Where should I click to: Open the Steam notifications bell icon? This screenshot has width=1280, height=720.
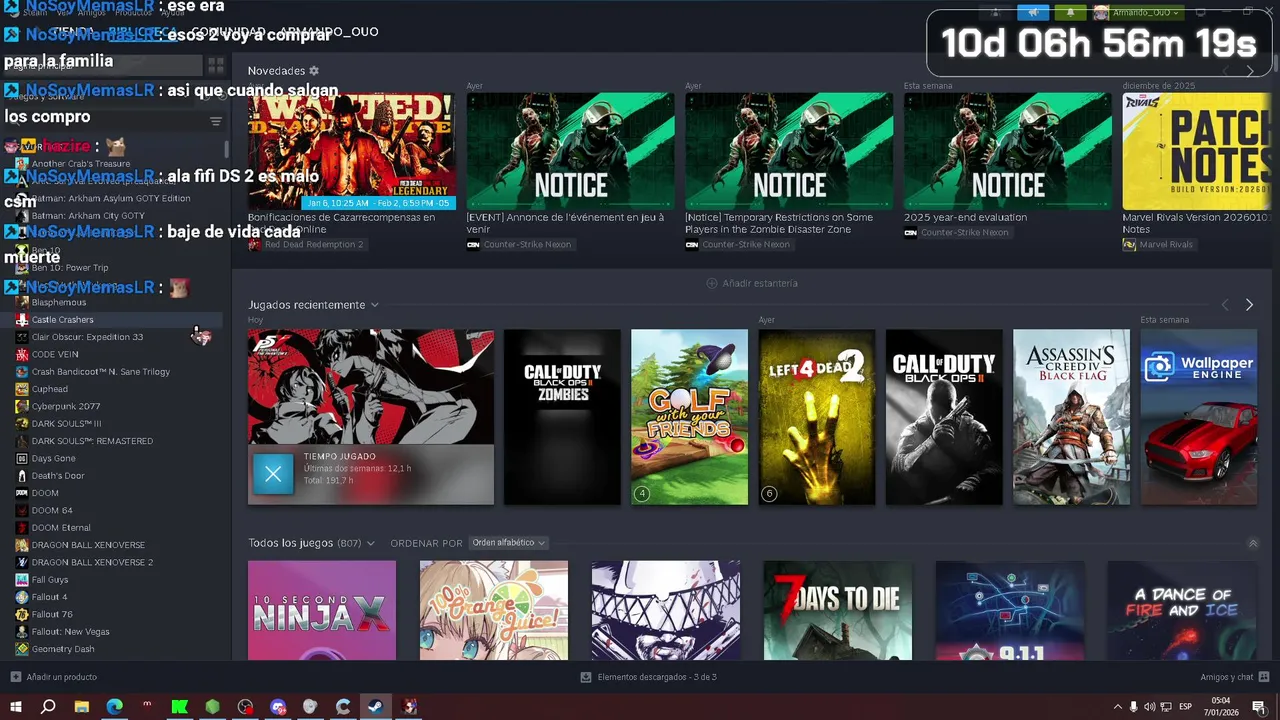point(1070,12)
